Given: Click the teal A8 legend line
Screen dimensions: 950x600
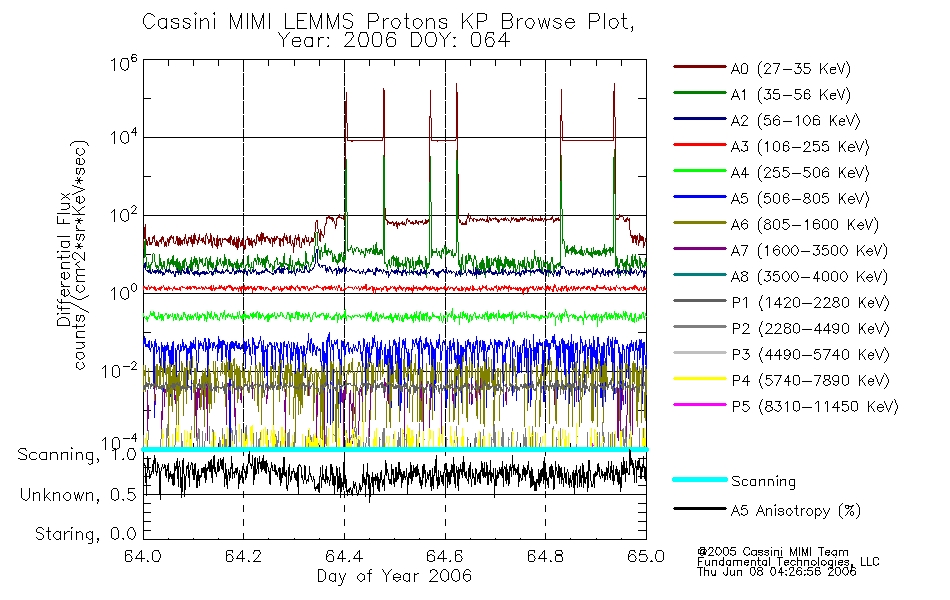Looking at the screenshot, I should [700, 275].
